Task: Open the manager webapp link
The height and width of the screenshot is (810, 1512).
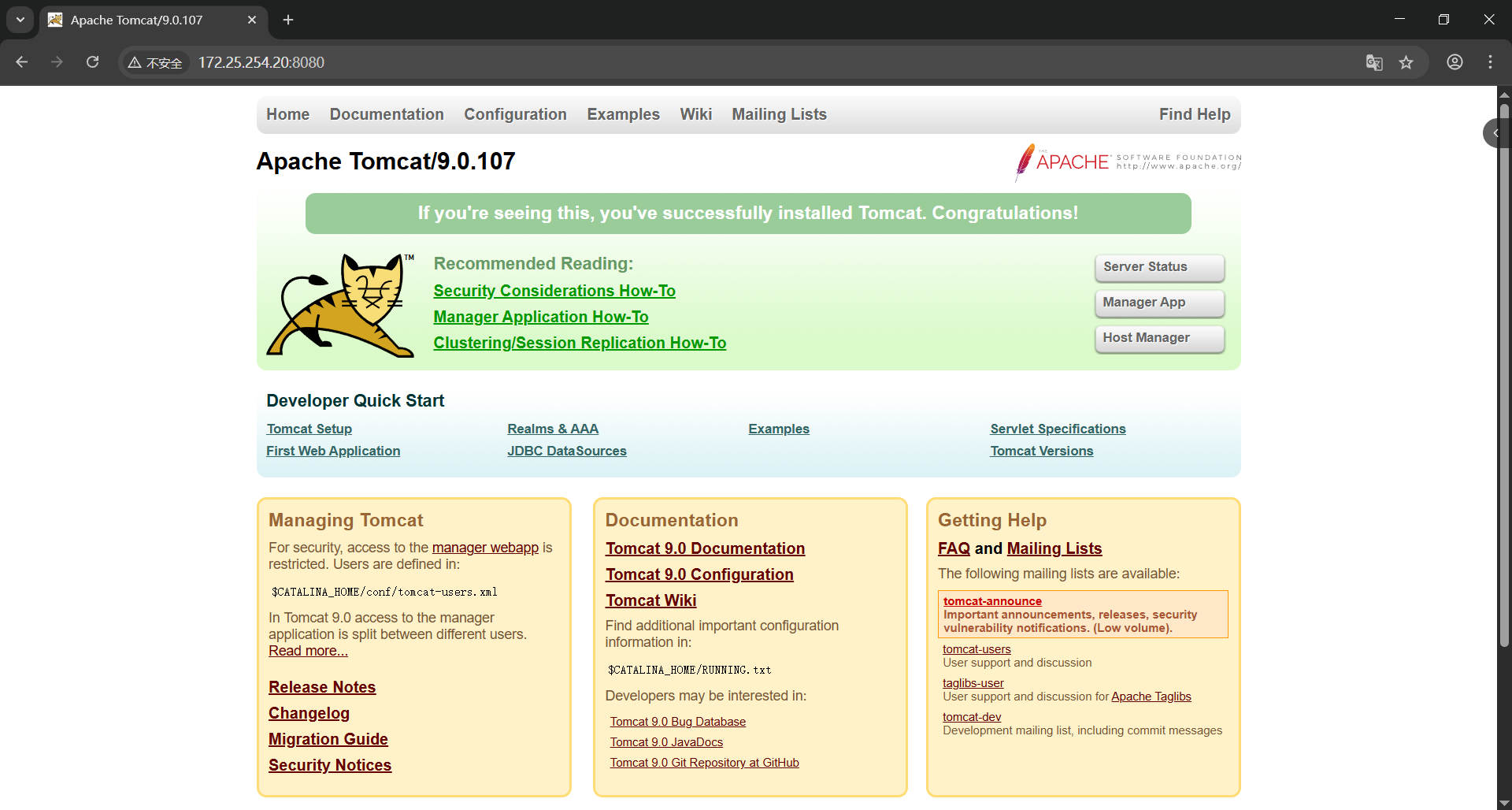Action: [485, 548]
